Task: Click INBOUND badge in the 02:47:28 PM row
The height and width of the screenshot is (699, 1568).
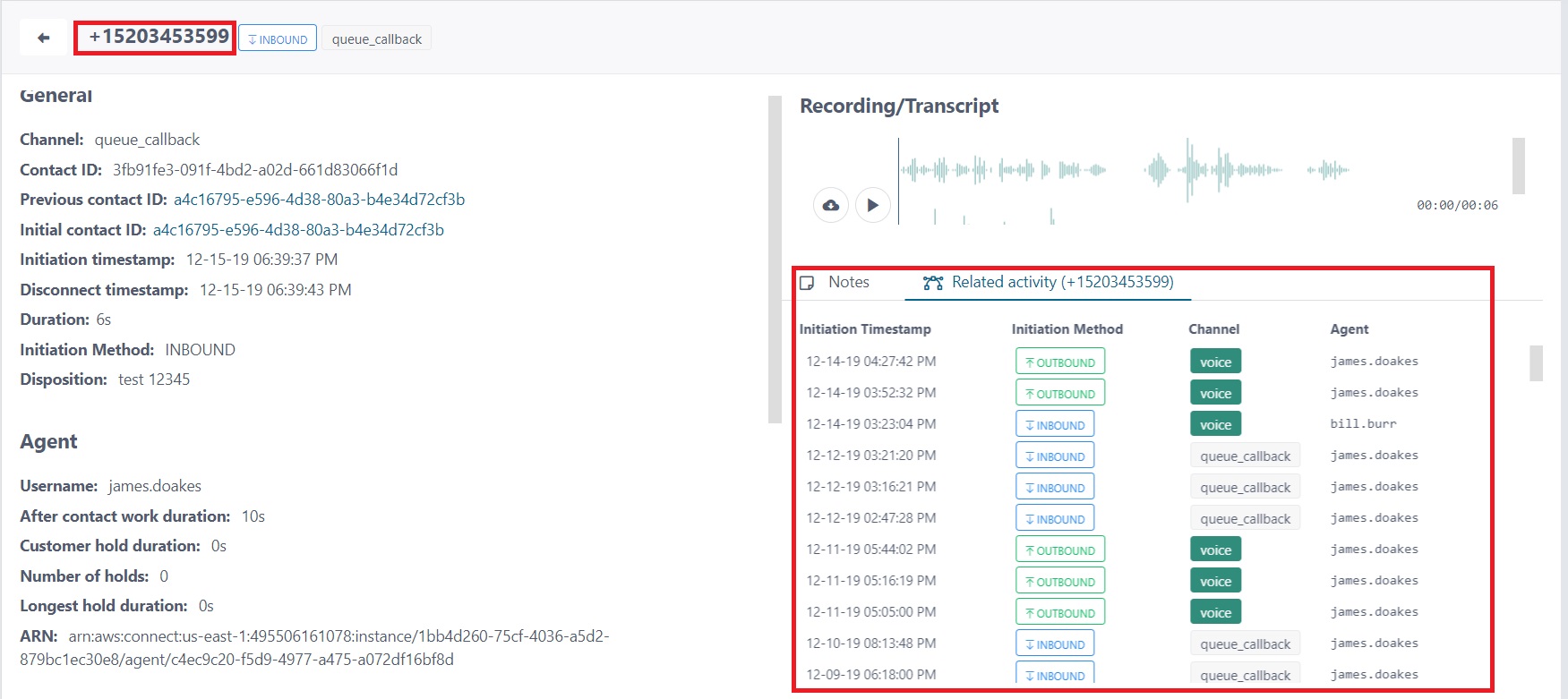Action: pyautogui.click(x=1055, y=518)
